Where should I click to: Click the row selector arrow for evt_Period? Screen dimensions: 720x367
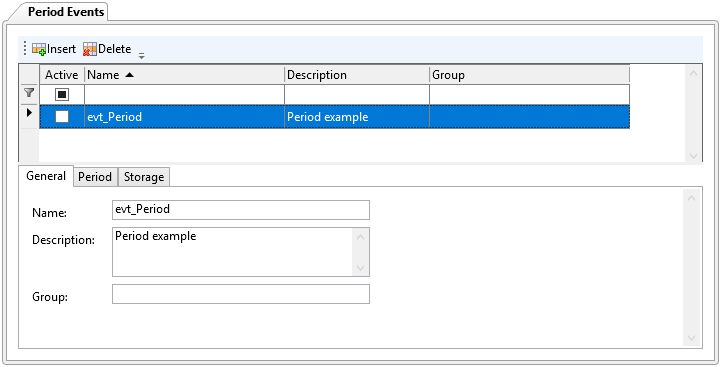coord(29,112)
